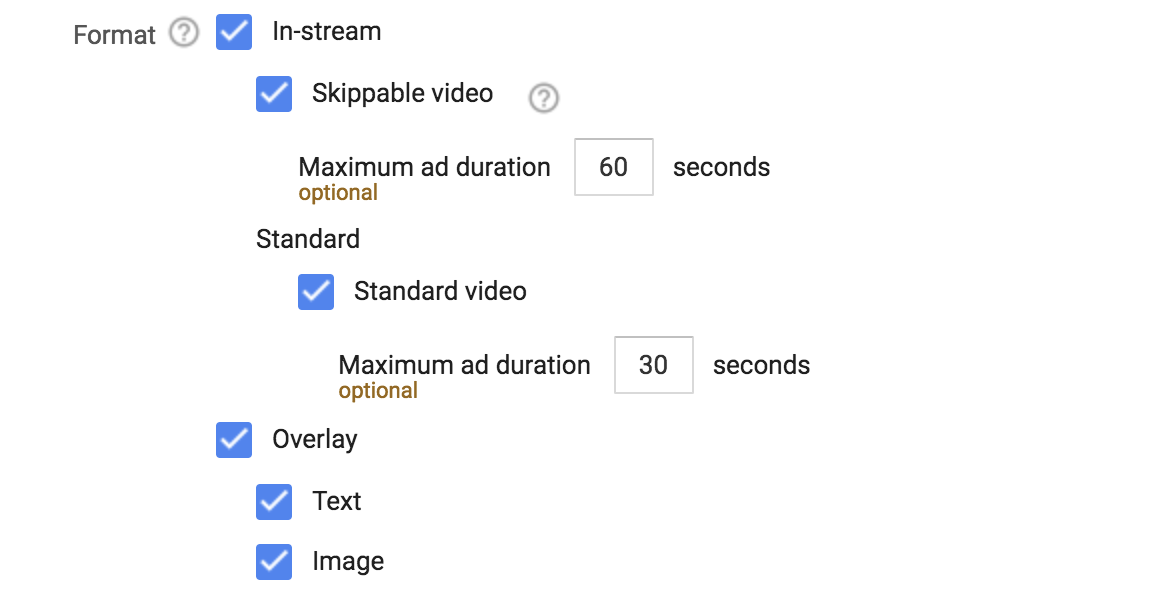Click the Format label text
1152x606 pixels.
pyautogui.click(x=114, y=34)
